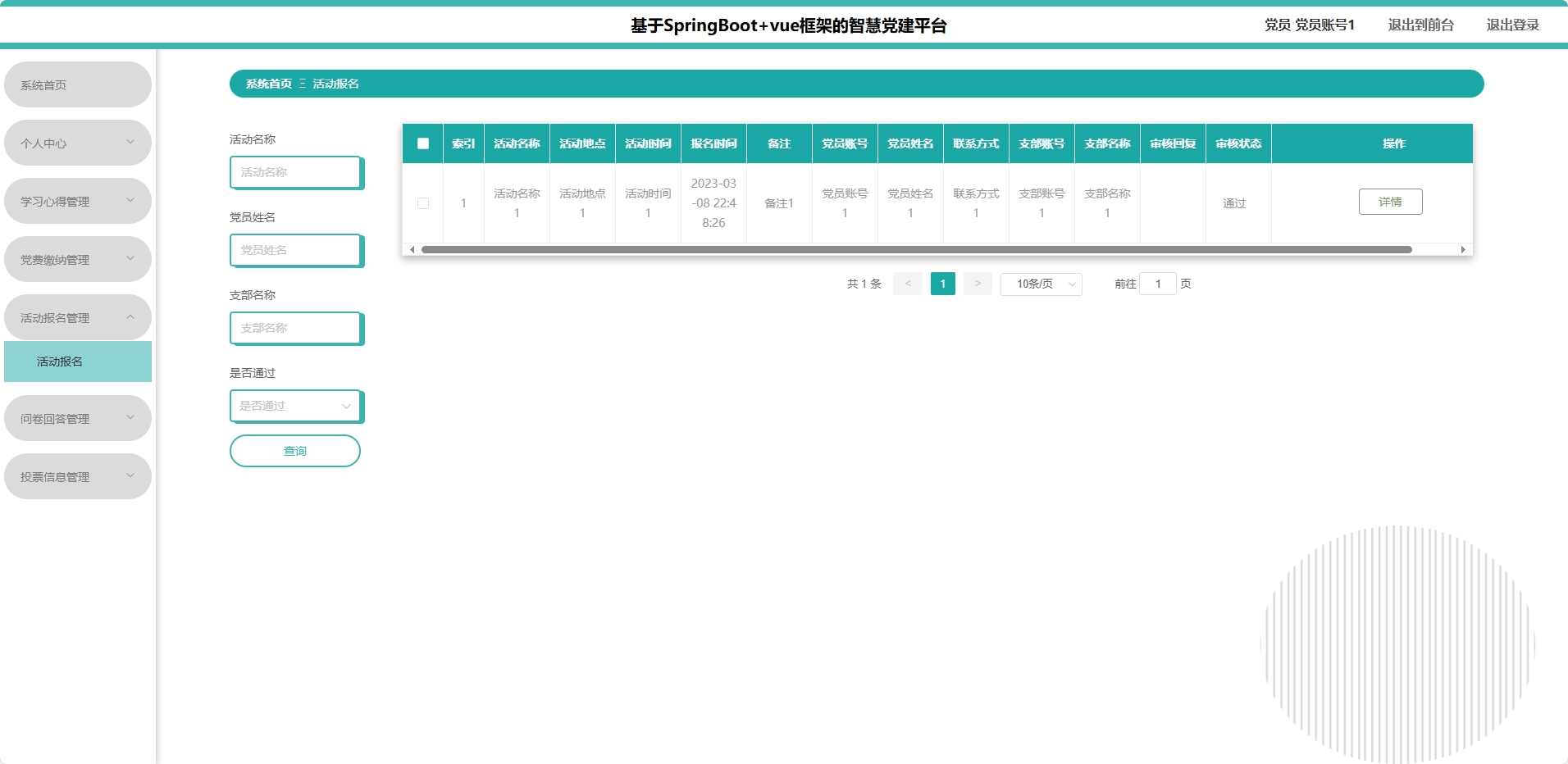The width and height of the screenshot is (1568, 764).
Task: Go to 系统首页 breadcrumb link
Action: coord(268,84)
